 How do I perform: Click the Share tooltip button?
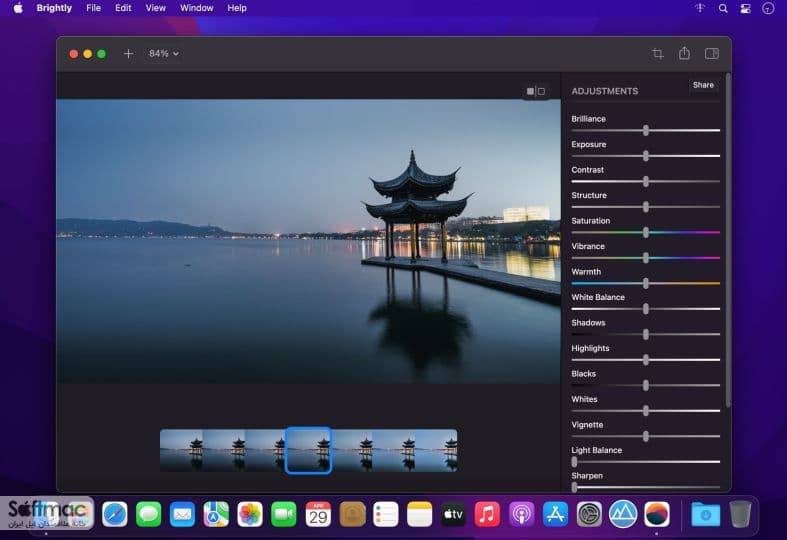click(x=703, y=85)
